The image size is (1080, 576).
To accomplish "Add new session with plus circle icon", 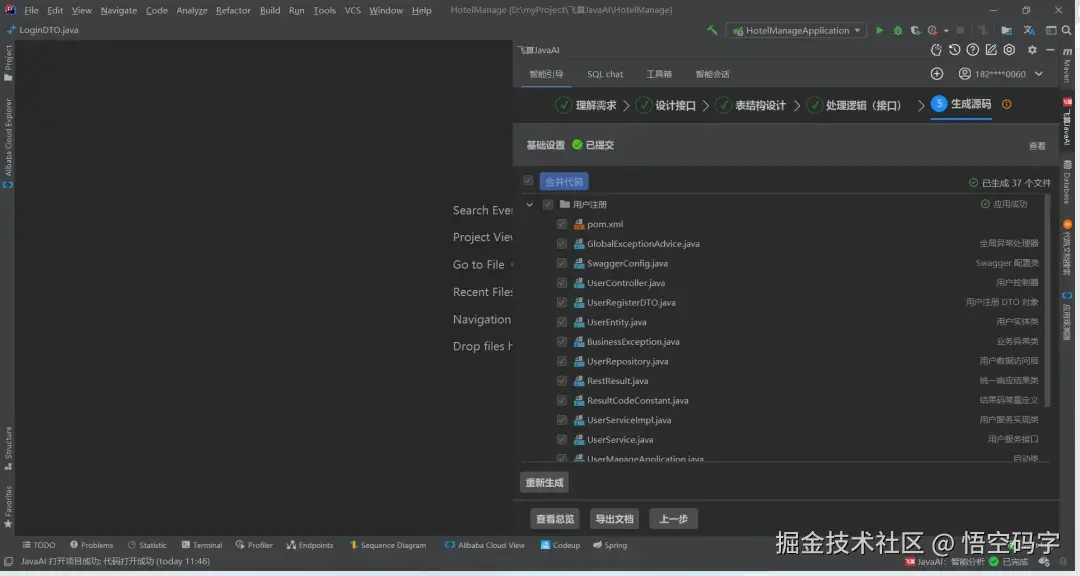I will pyautogui.click(x=937, y=74).
